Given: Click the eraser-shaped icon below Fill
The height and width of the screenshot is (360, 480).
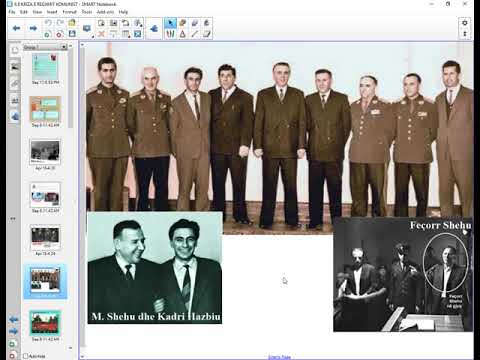Looking at the screenshot, I should coord(207,34).
